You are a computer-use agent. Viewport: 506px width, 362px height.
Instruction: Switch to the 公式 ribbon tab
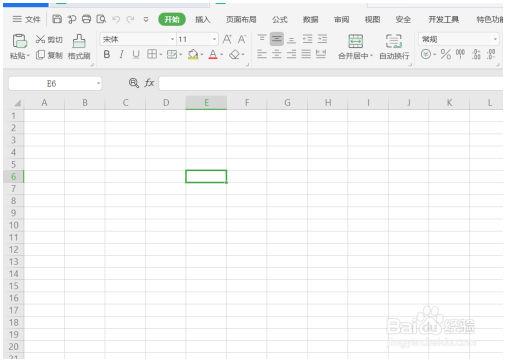coord(279,19)
